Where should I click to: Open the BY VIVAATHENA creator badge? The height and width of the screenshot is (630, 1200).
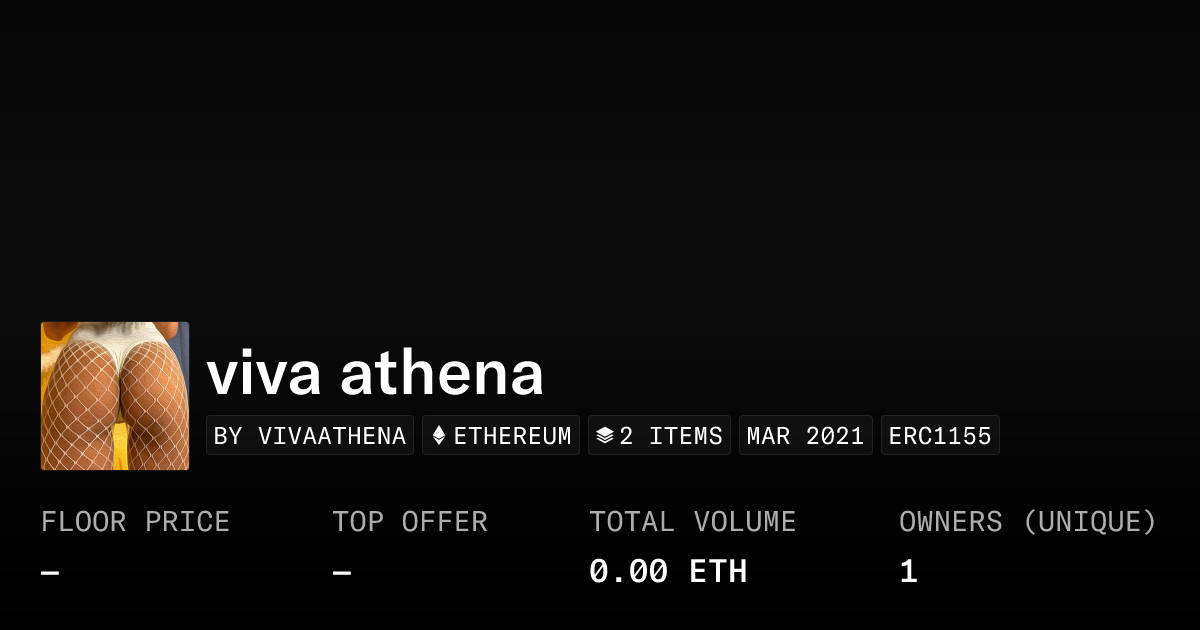(310, 436)
